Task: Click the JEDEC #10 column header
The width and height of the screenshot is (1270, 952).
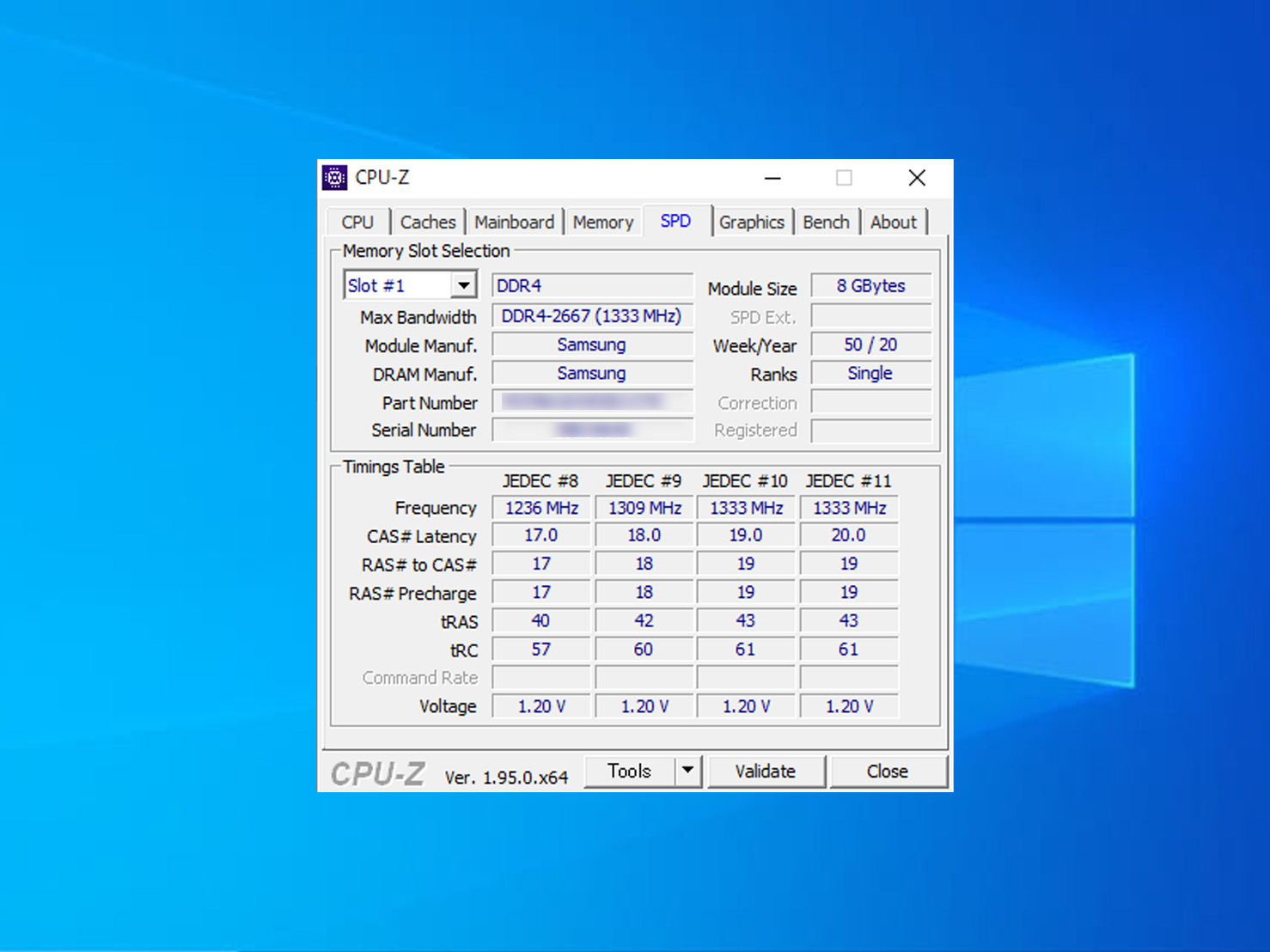Action: (745, 481)
